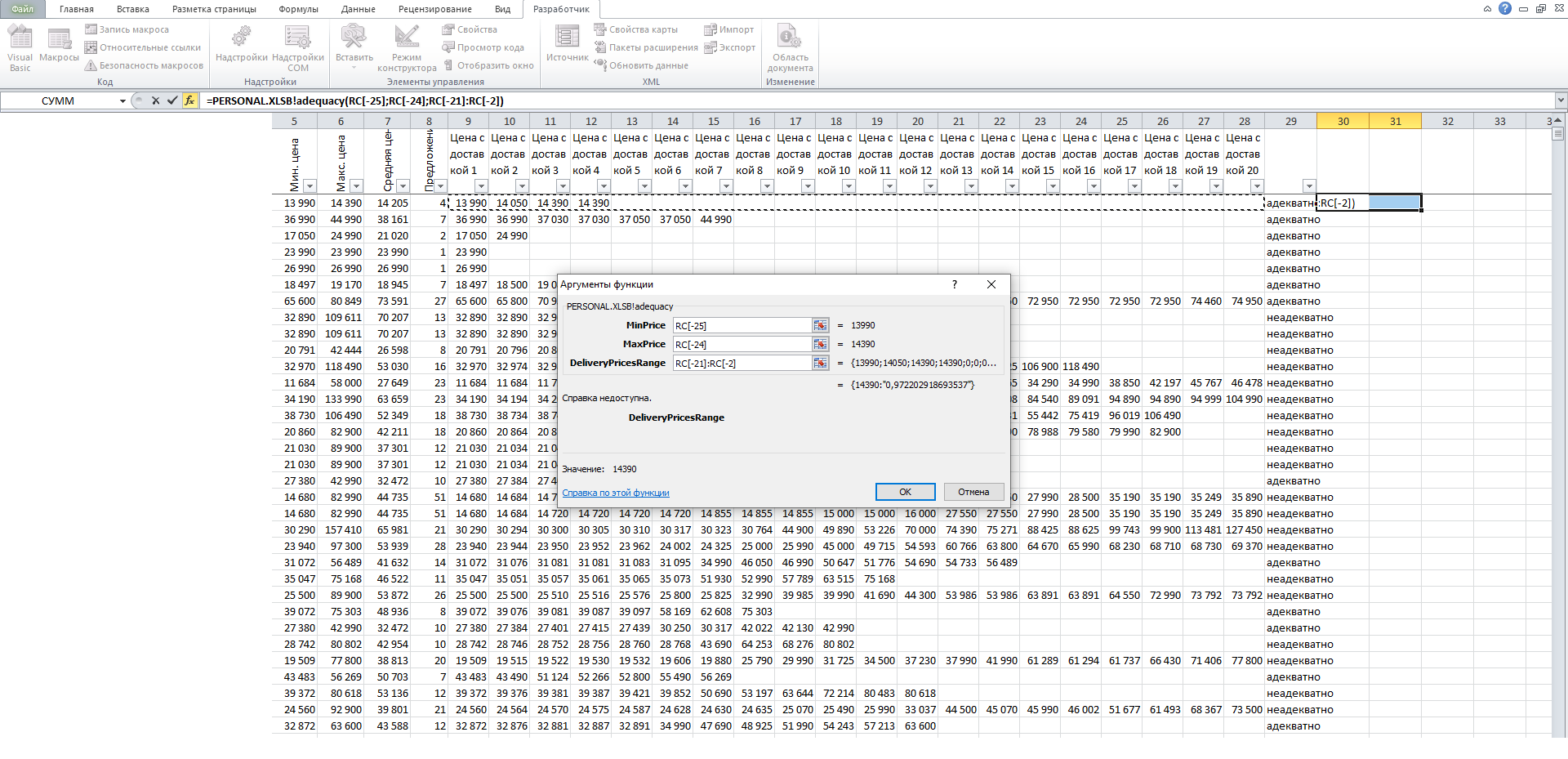
Task: Switch to the Данные tab
Action: click(x=359, y=9)
